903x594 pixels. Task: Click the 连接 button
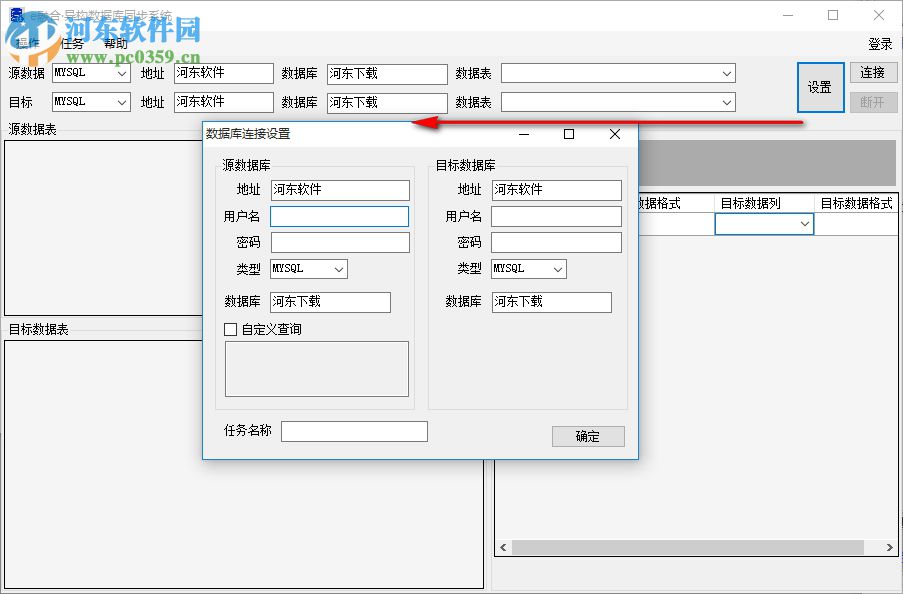[x=875, y=72]
